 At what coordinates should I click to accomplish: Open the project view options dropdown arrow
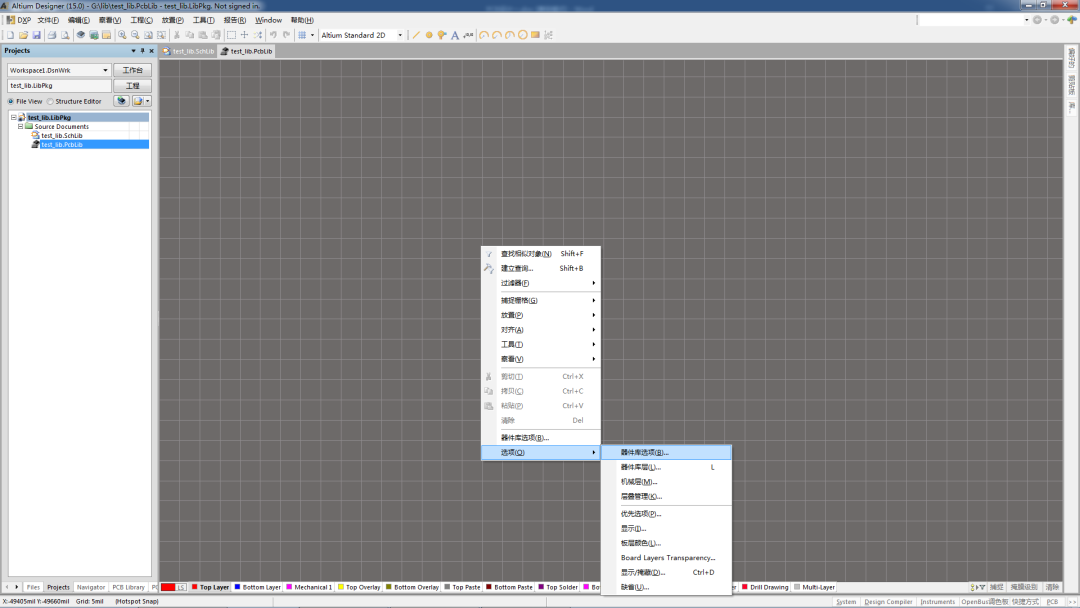tap(147, 101)
